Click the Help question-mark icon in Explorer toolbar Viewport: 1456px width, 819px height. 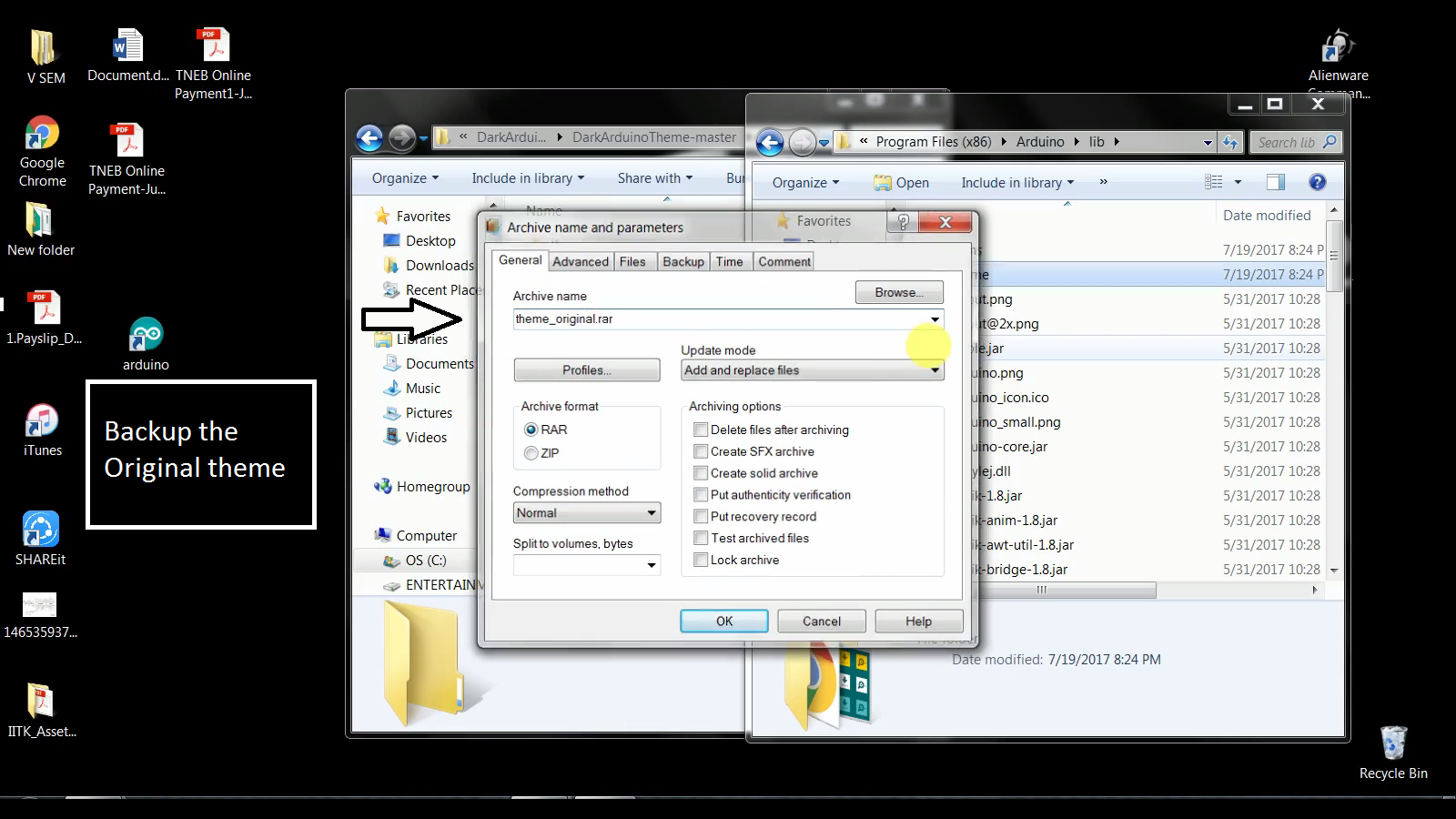point(1316,182)
